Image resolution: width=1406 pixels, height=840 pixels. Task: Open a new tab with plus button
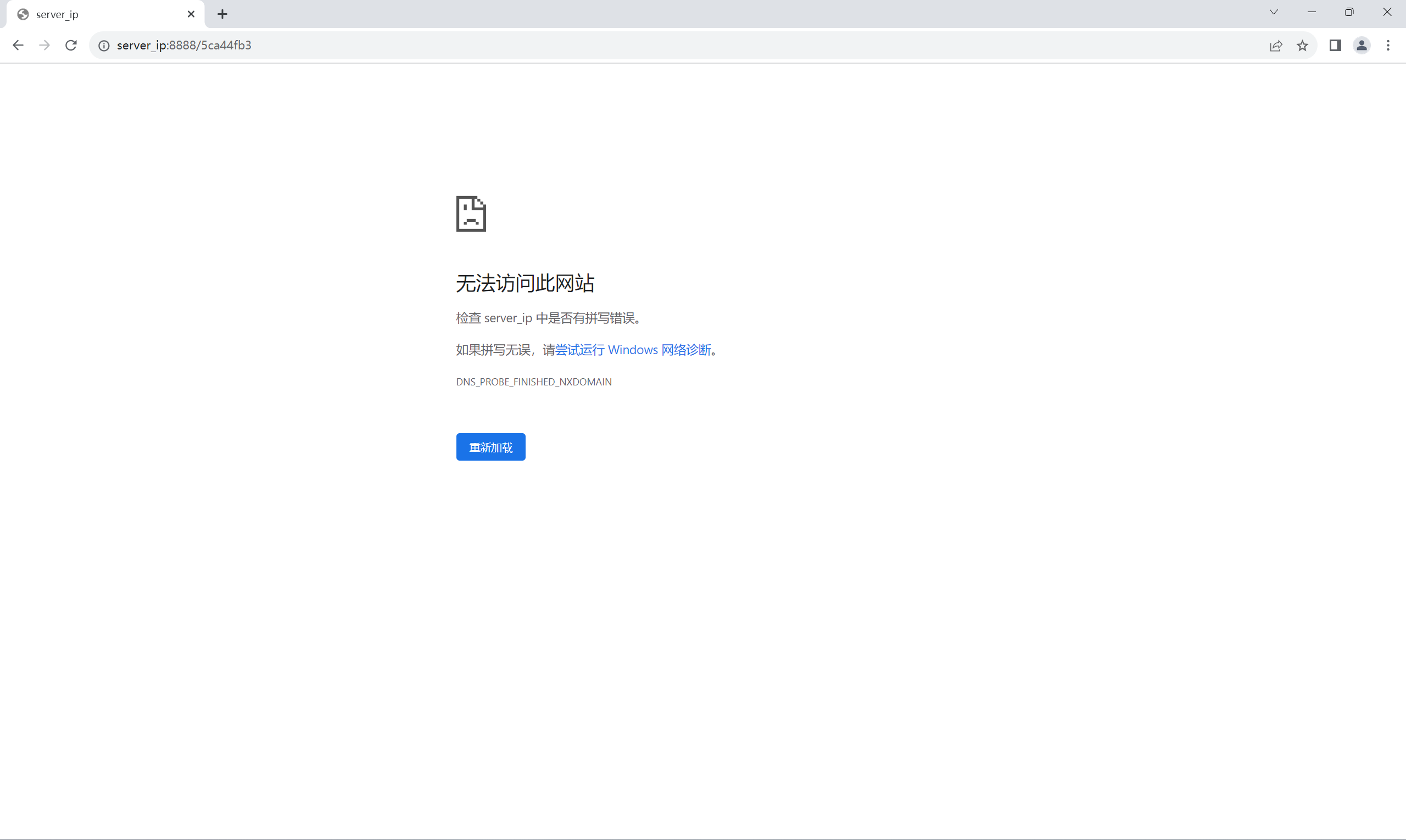pyautogui.click(x=222, y=14)
